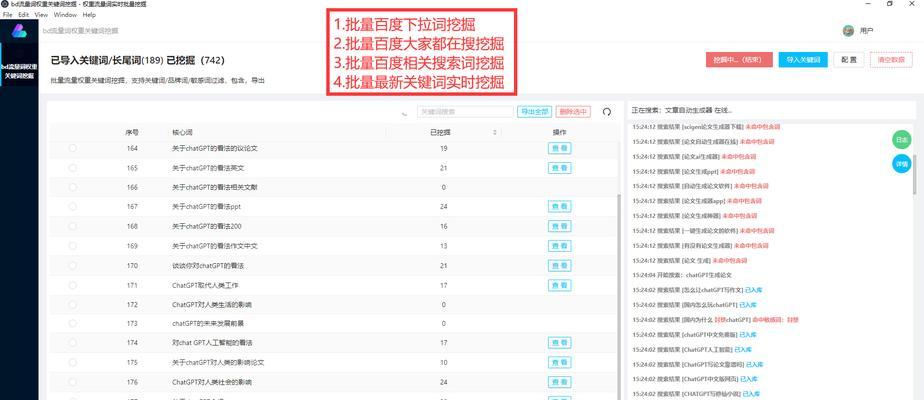
Task: Check the row 173 checkbox
Action: click(x=72, y=323)
